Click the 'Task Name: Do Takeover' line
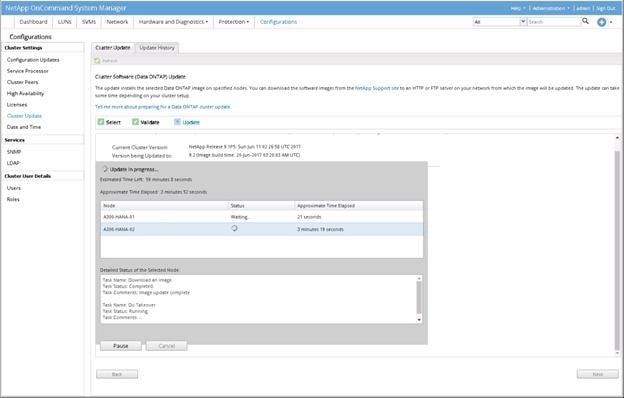The width and height of the screenshot is (624, 398). 129,305
